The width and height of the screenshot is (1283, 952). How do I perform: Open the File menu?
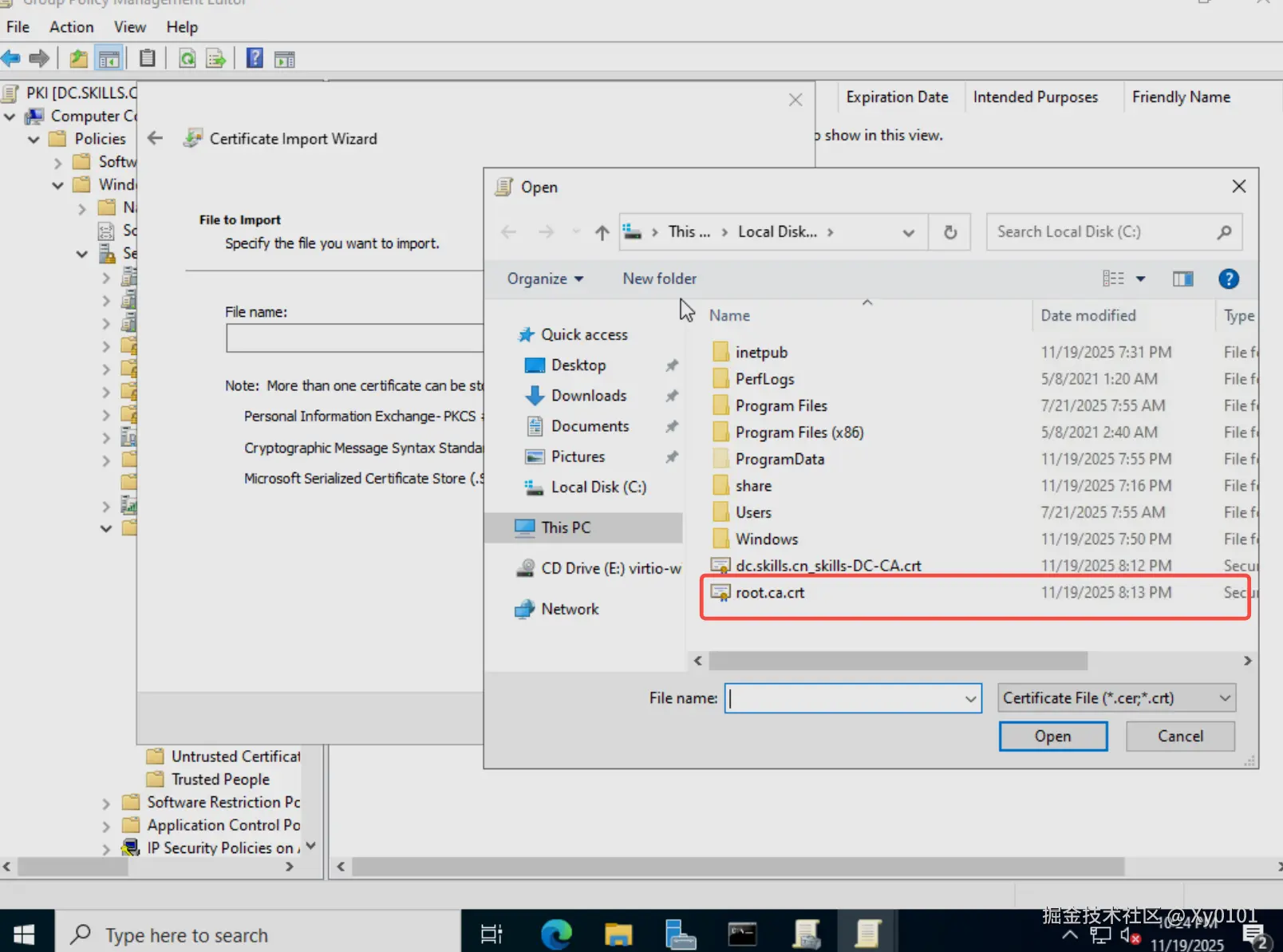click(x=18, y=26)
